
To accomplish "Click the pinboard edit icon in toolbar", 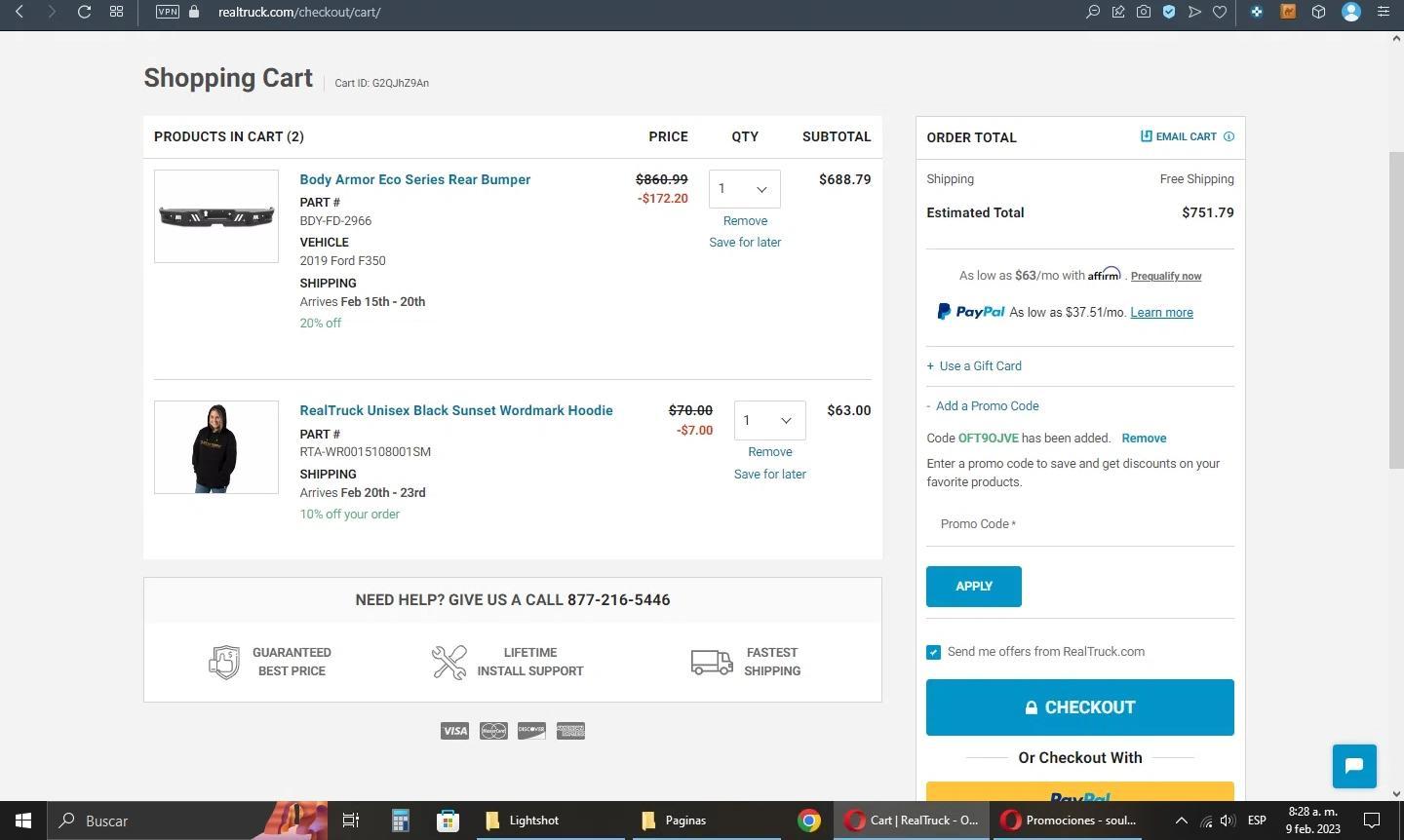I will point(1118,12).
